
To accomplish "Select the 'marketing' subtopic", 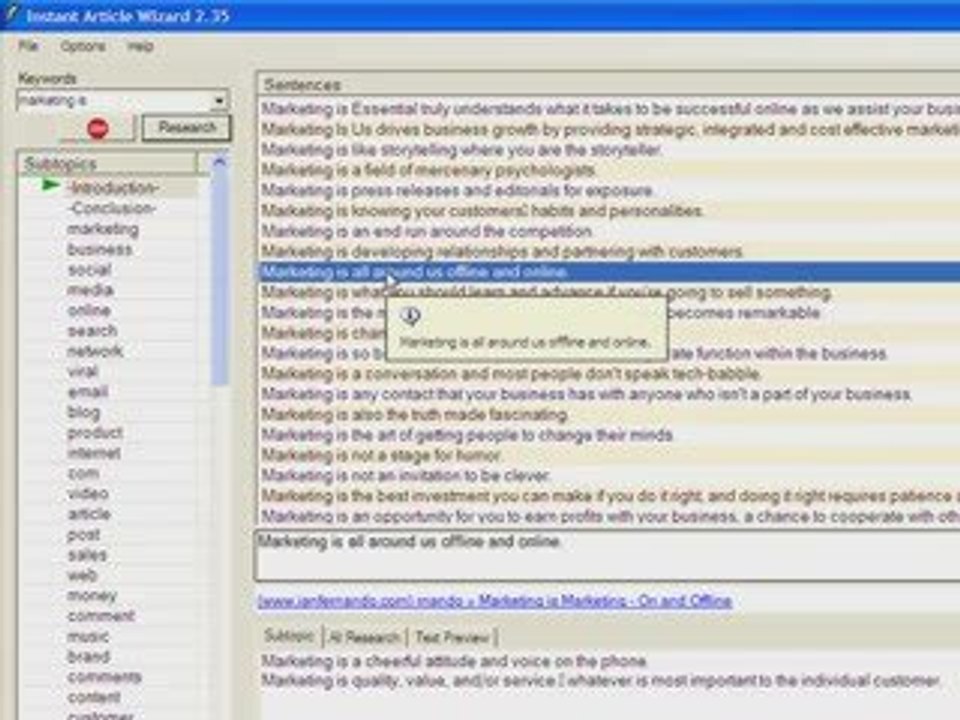I will tap(103, 229).
